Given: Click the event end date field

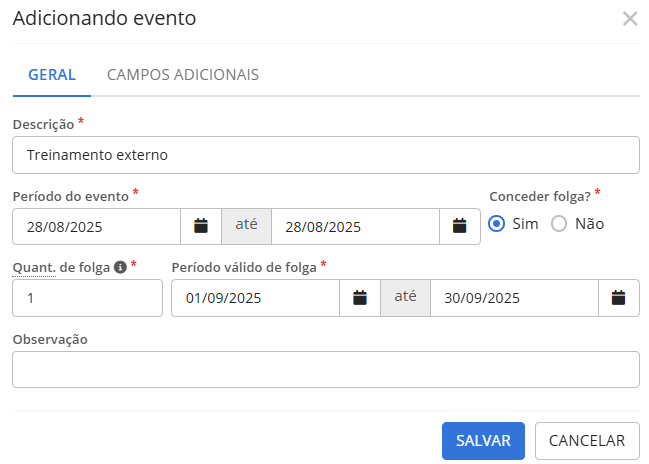Looking at the screenshot, I should click(355, 226).
